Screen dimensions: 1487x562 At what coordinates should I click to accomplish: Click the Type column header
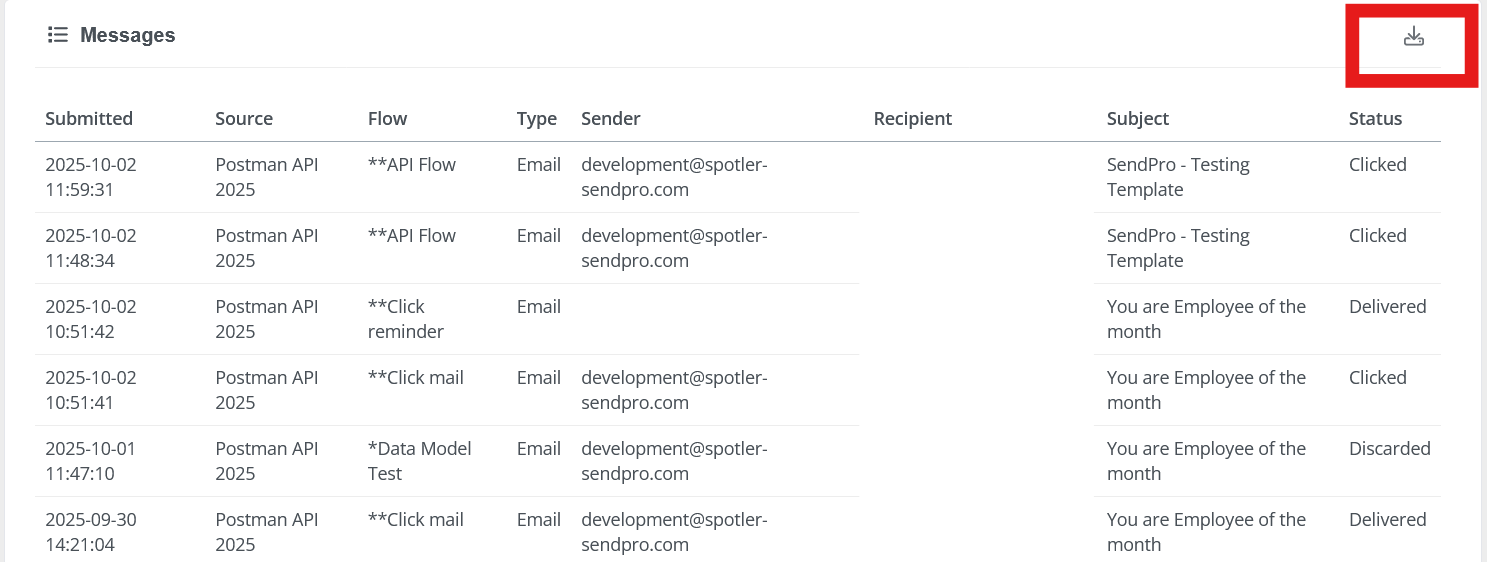pos(536,119)
